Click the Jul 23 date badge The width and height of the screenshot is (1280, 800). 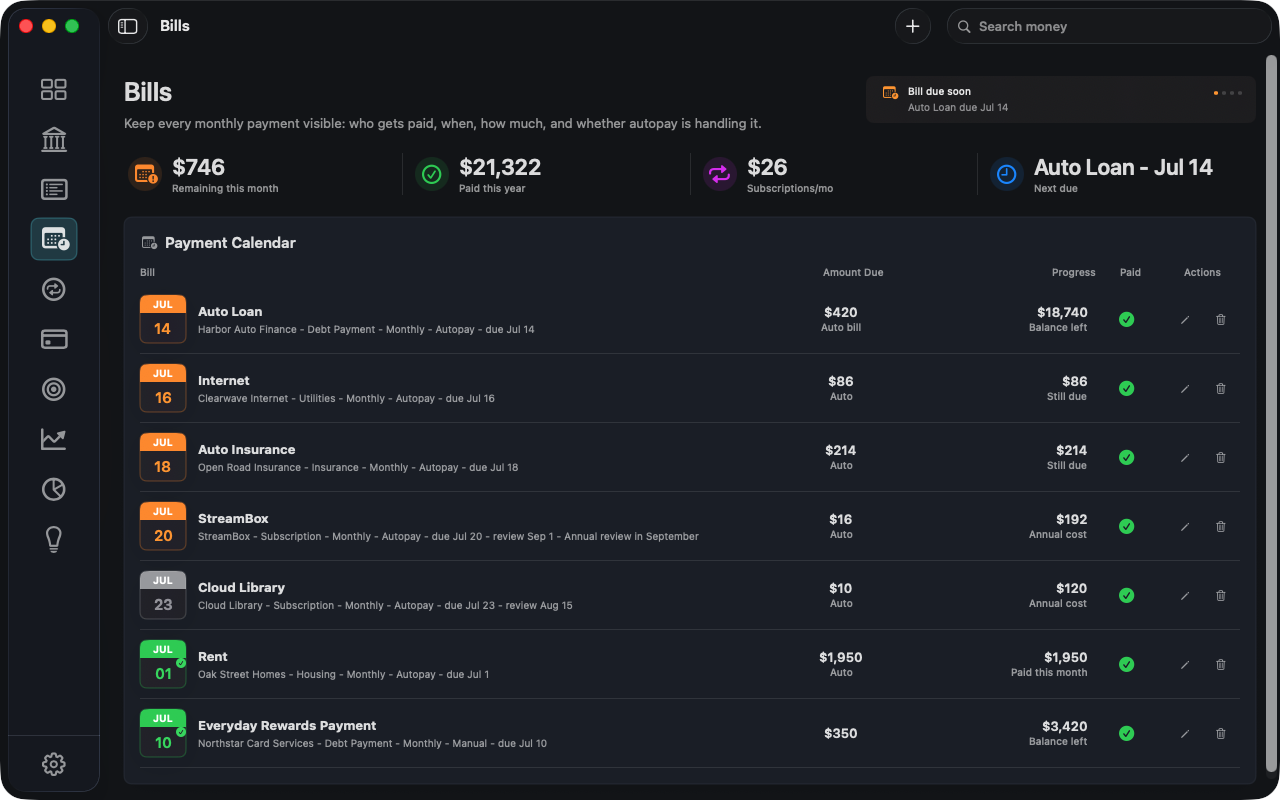163,596
